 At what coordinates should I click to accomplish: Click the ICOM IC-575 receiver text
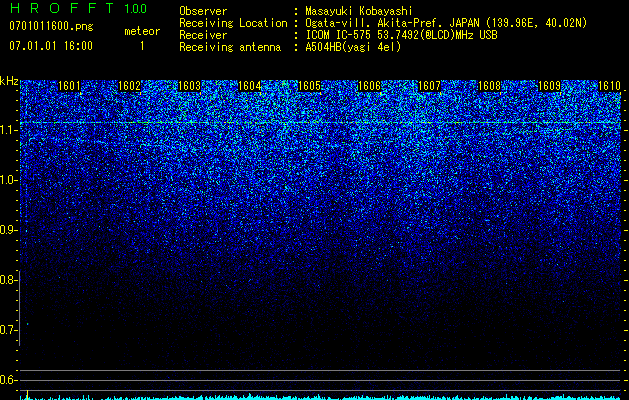click(x=401, y=35)
